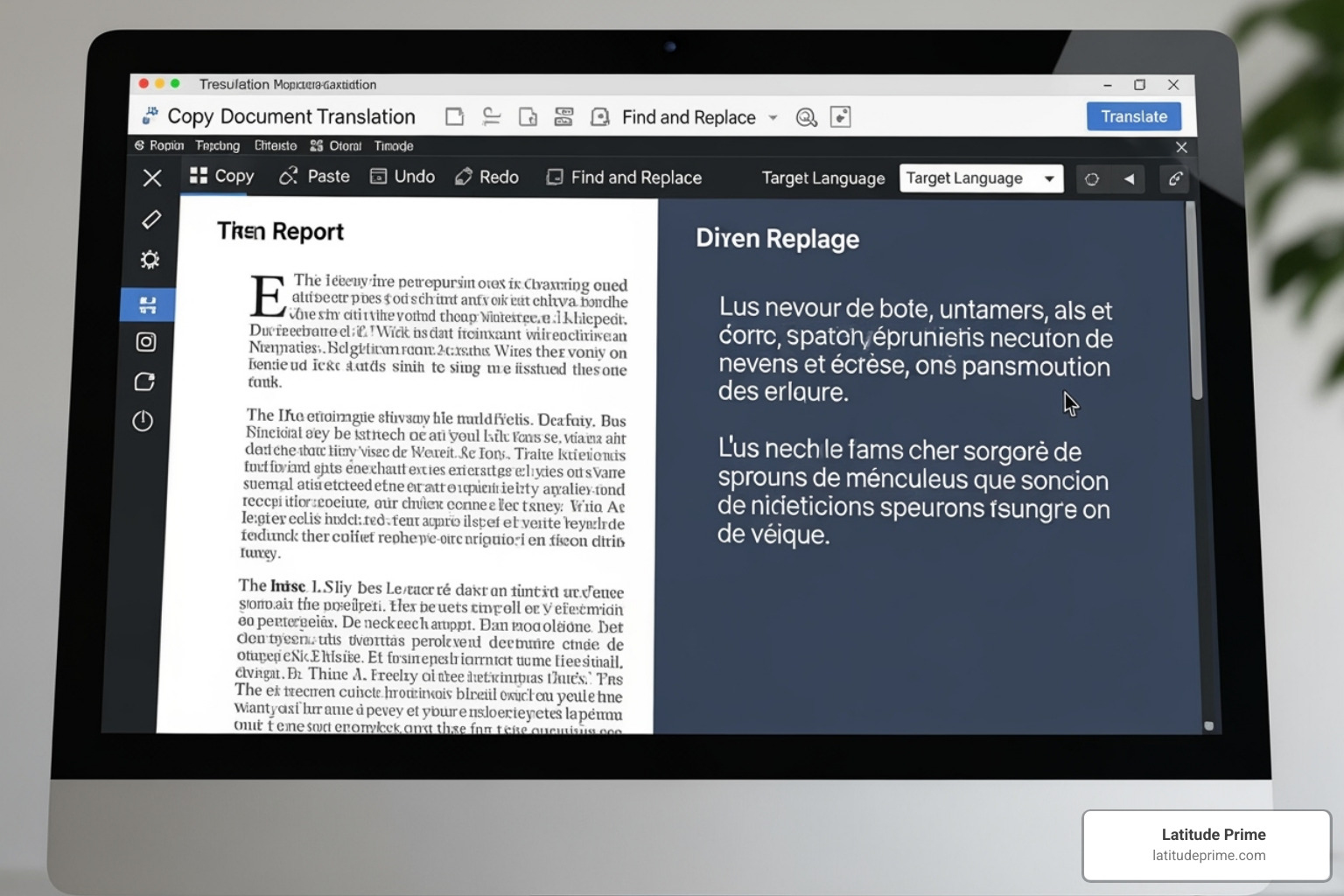
Task: Click the new document icon beside the title
Action: [x=454, y=116]
